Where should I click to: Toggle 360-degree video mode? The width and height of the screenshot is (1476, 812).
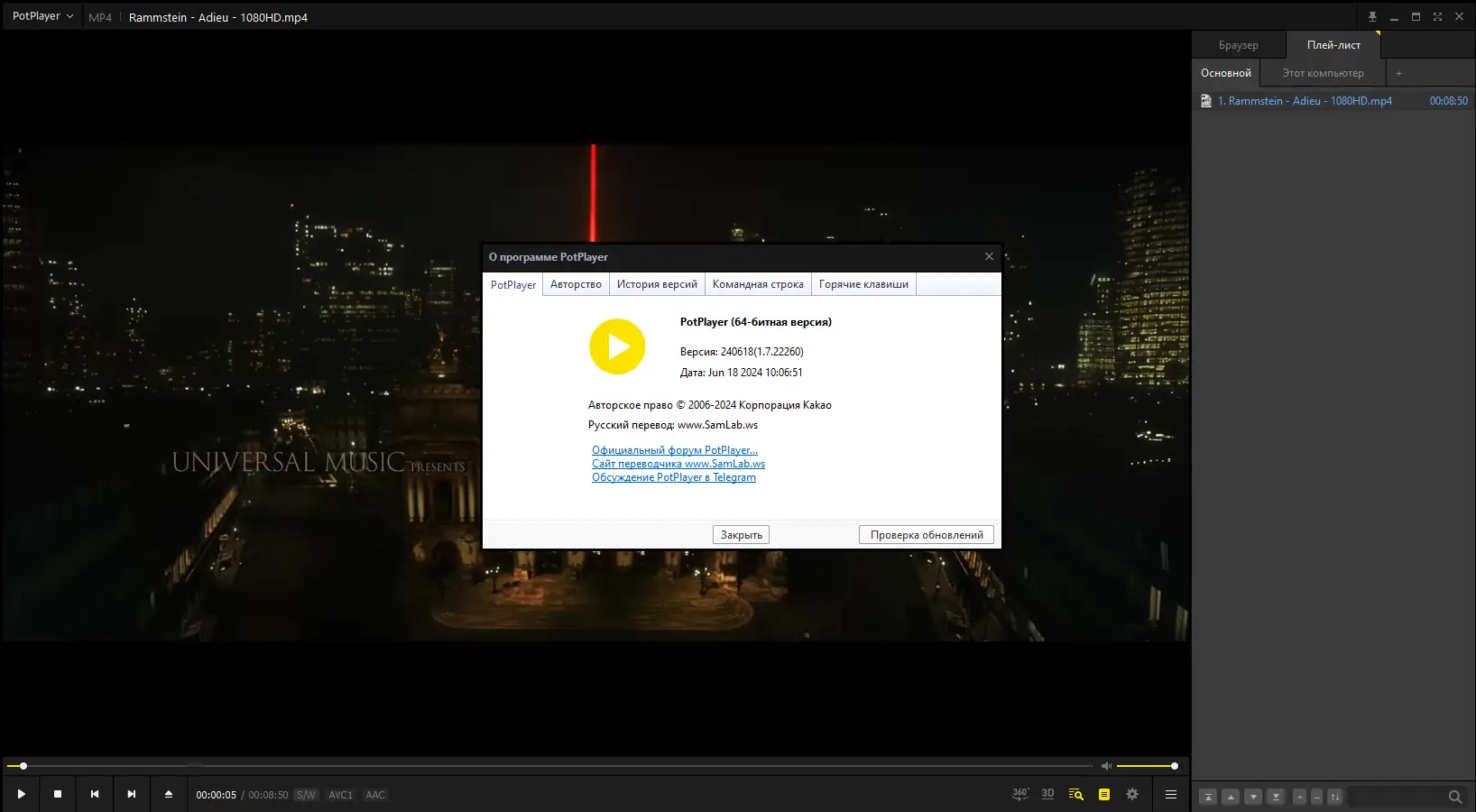(x=1020, y=794)
